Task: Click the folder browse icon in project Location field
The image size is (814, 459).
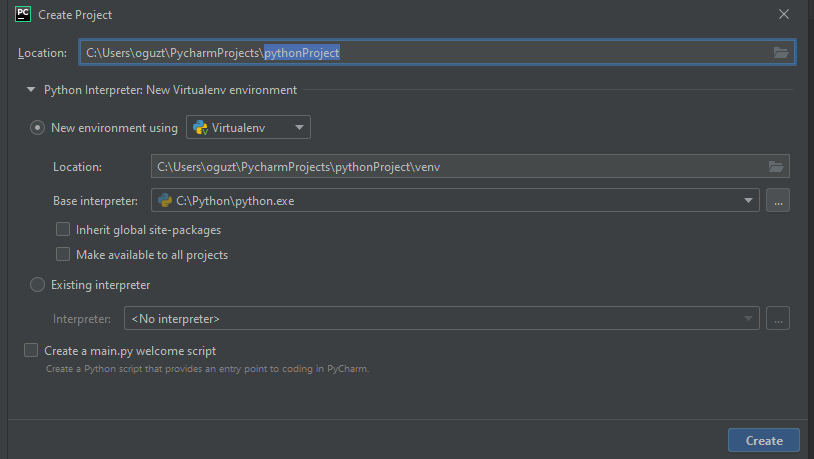Action: tap(781, 52)
